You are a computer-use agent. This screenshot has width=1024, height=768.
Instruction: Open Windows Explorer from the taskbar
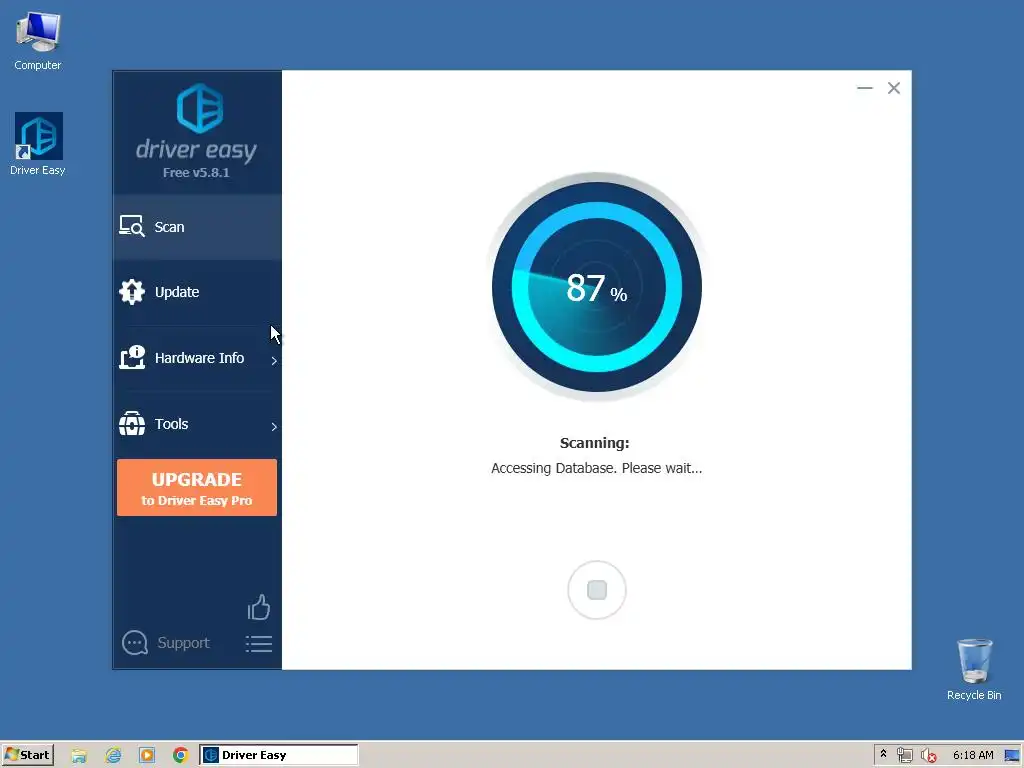pyautogui.click(x=79, y=756)
